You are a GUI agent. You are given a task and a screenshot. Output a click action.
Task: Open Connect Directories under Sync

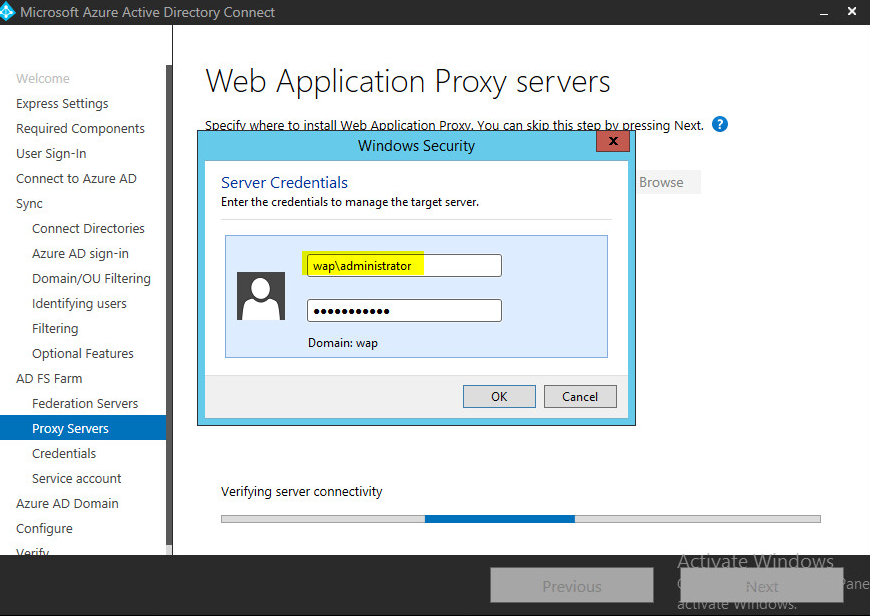tap(88, 229)
